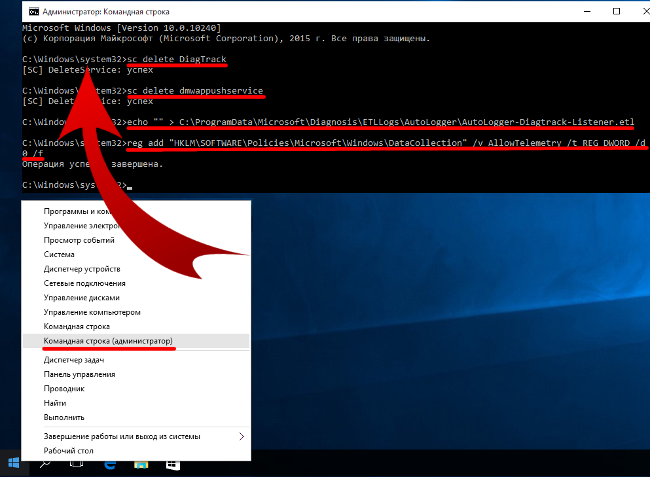650x477 pixels.
Task: Open "Диспетчер задач" menu entry
Action: 136,360
